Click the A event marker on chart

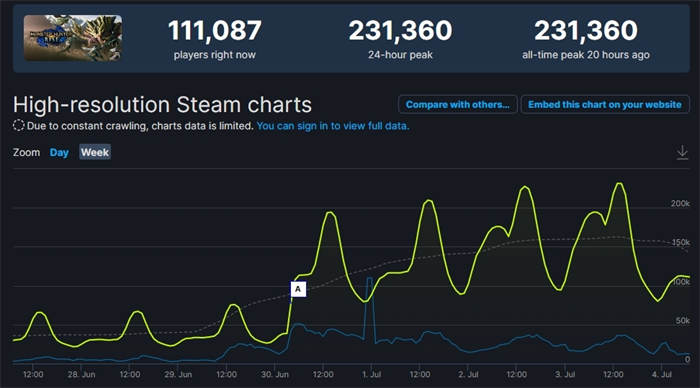(298, 289)
